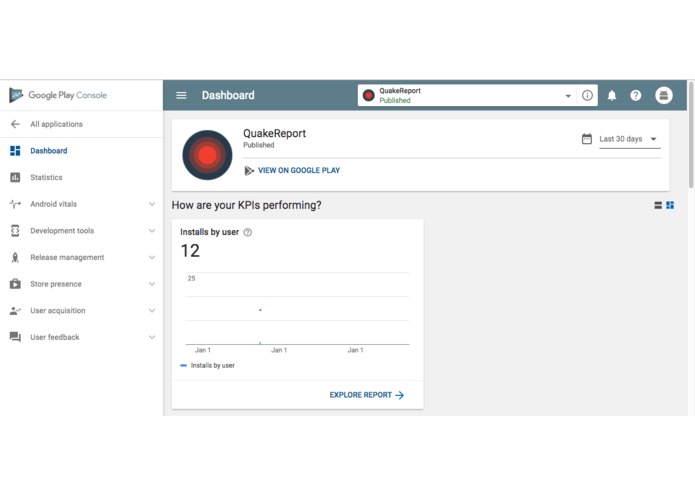The image size is (695, 494).
Task: Click How are your KPIs performing heading
Action: pos(246,205)
